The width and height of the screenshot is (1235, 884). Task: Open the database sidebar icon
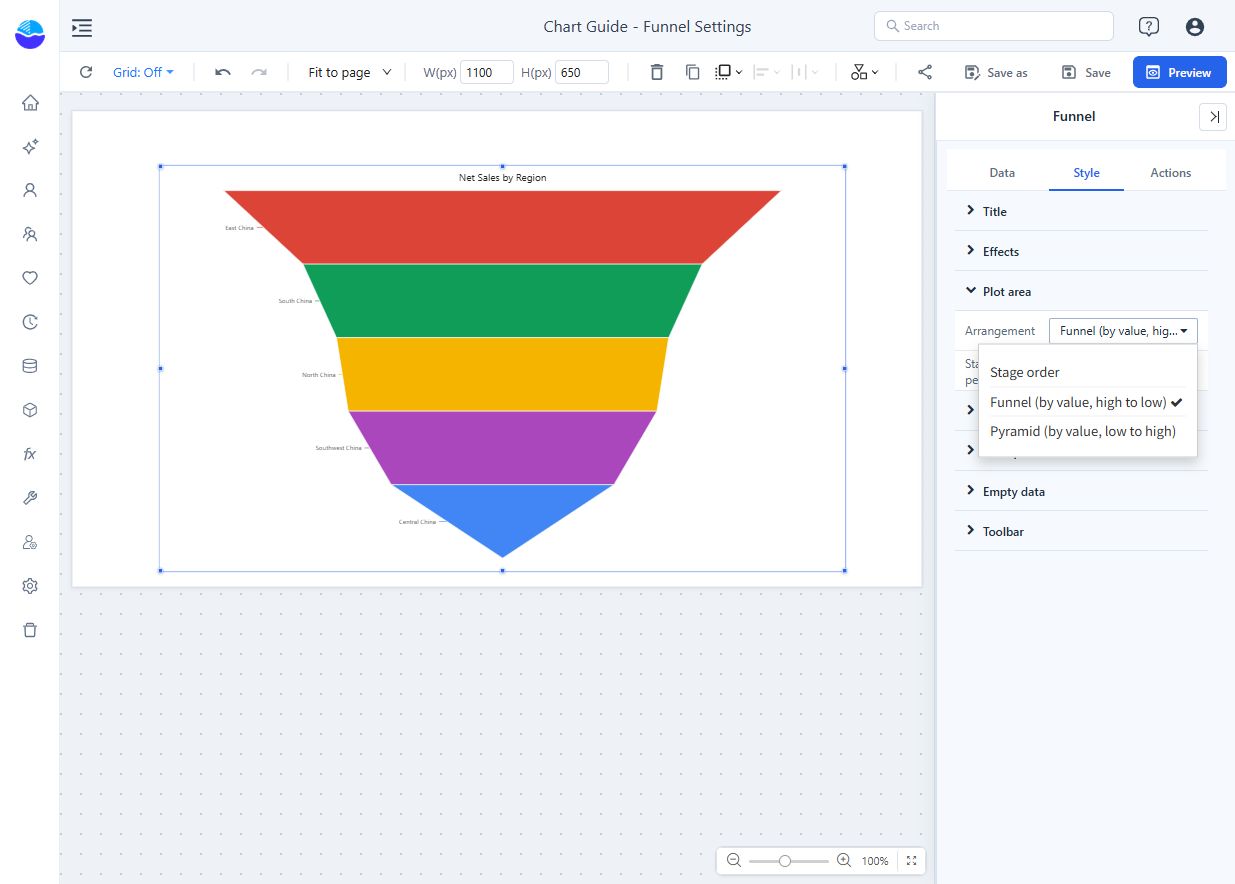click(x=30, y=366)
